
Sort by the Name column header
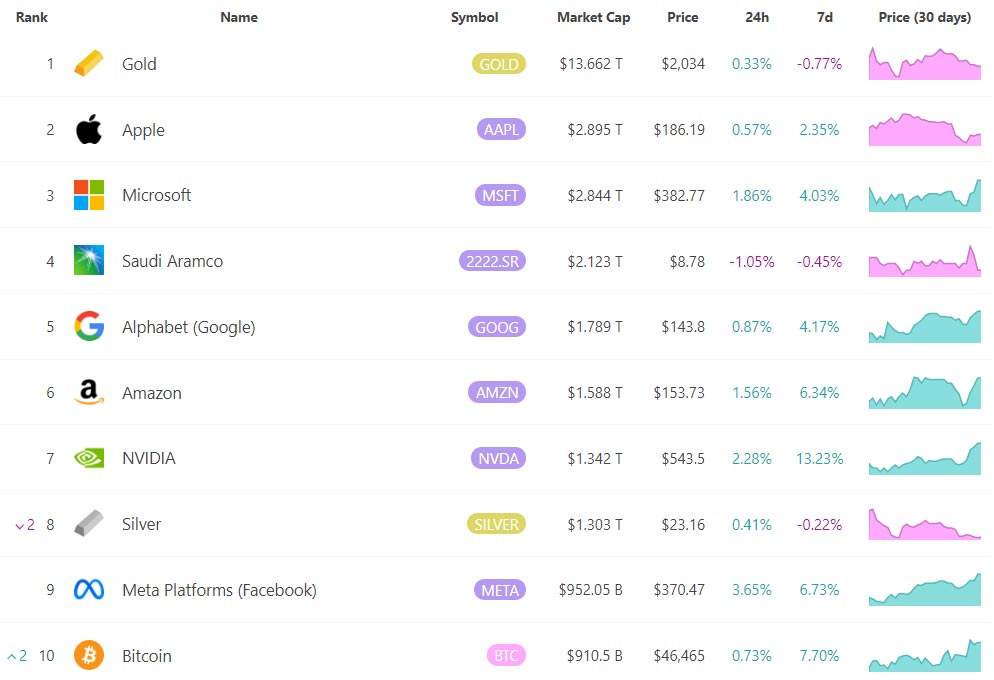click(239, 17)
